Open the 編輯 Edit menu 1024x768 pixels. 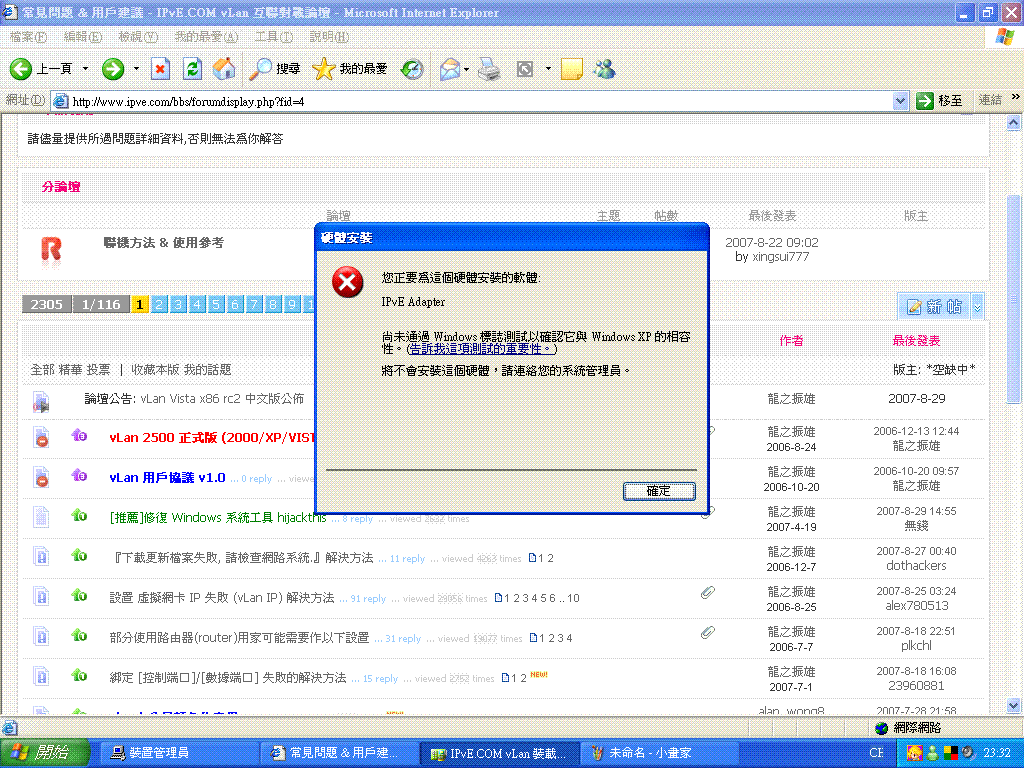click(x=82, y=37)
